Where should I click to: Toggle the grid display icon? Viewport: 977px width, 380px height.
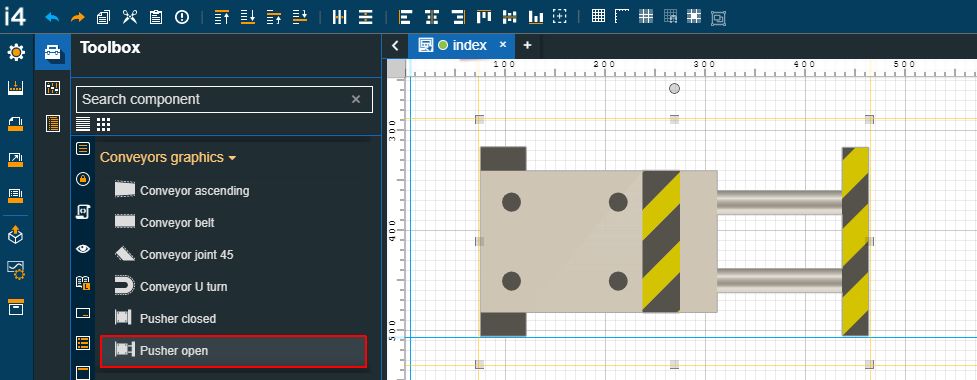598,16
